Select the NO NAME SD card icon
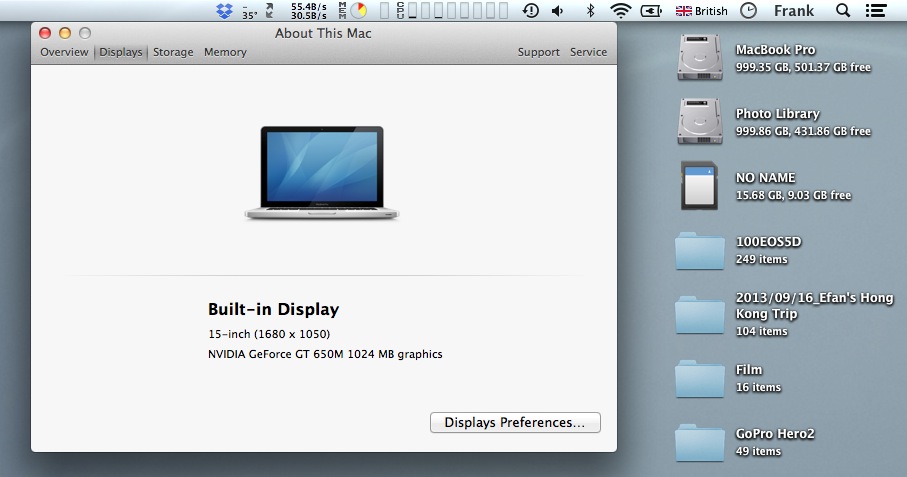 699,185
